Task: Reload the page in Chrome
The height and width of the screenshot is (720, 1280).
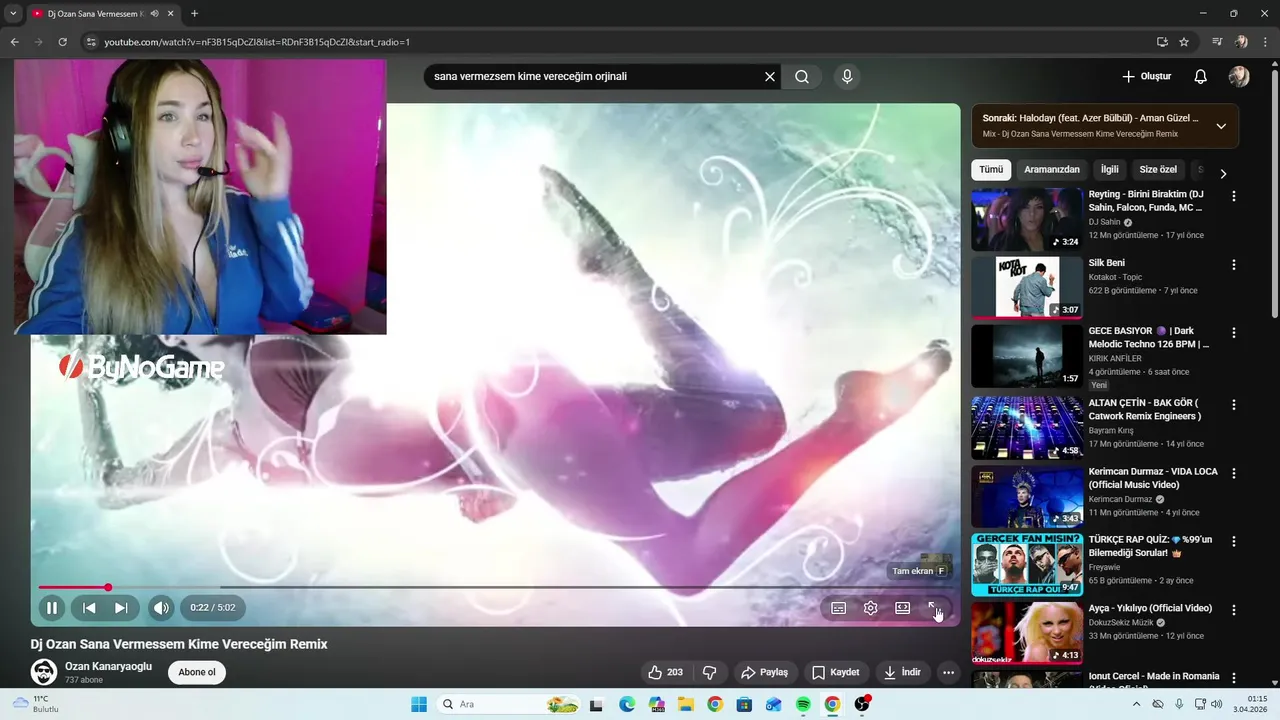Action: tap(62, 42)
